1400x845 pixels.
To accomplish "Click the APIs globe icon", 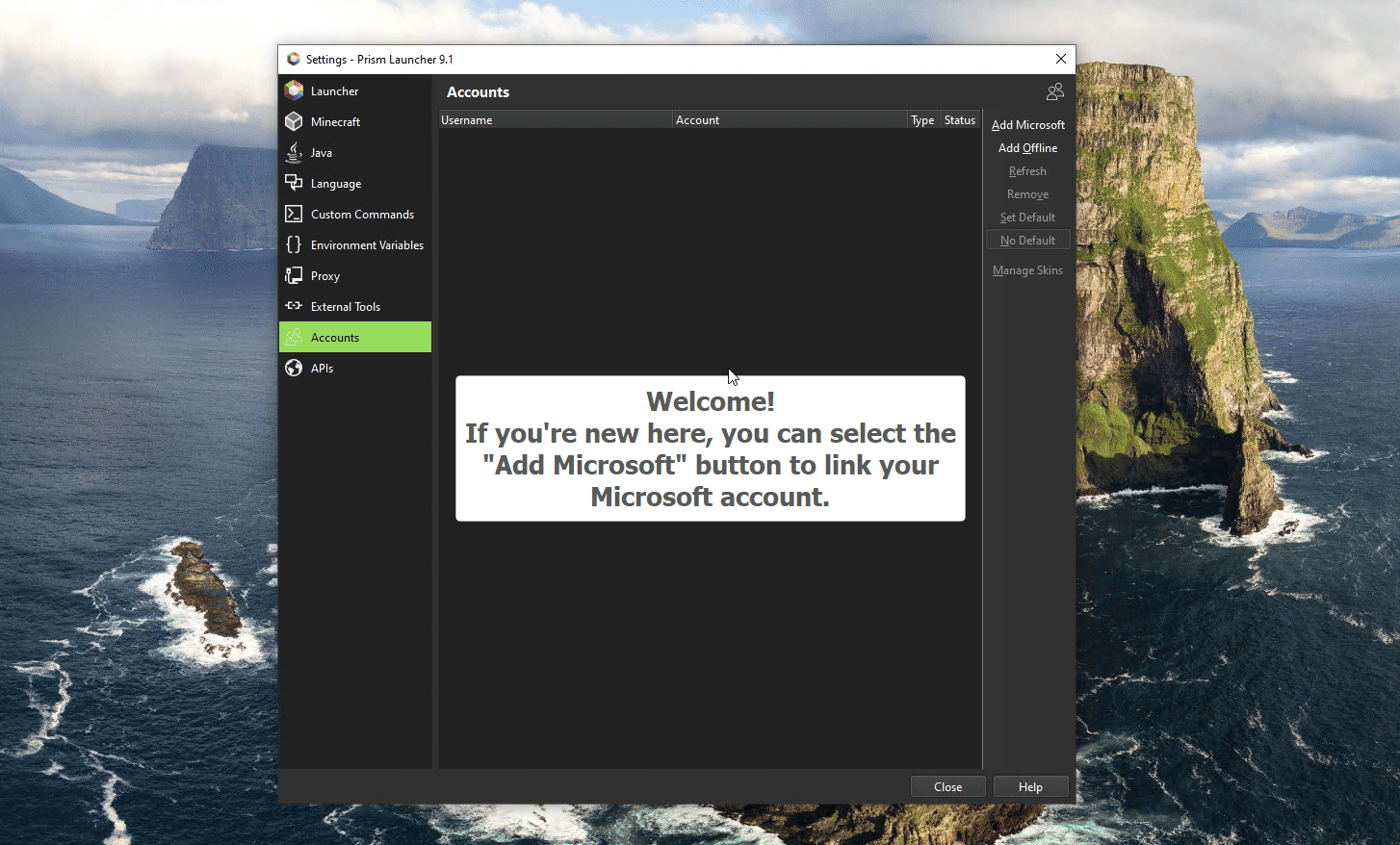I will [293, 368].
